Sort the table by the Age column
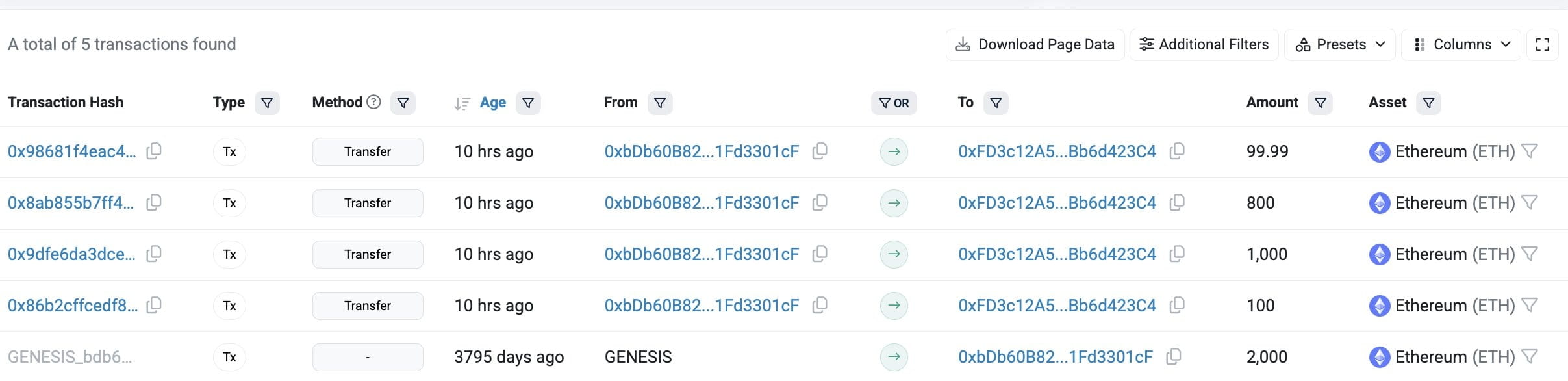1568x381 pixels. 492,103
